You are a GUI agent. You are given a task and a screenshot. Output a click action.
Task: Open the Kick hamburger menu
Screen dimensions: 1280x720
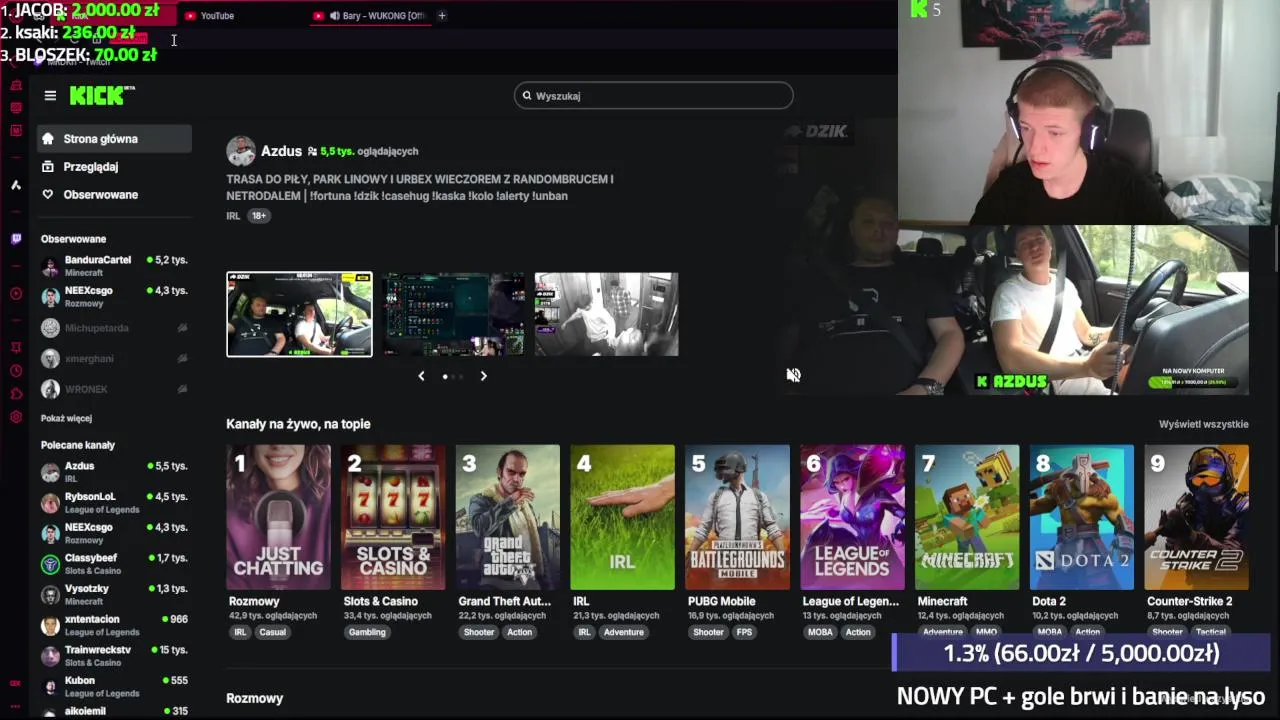[50, 96]
